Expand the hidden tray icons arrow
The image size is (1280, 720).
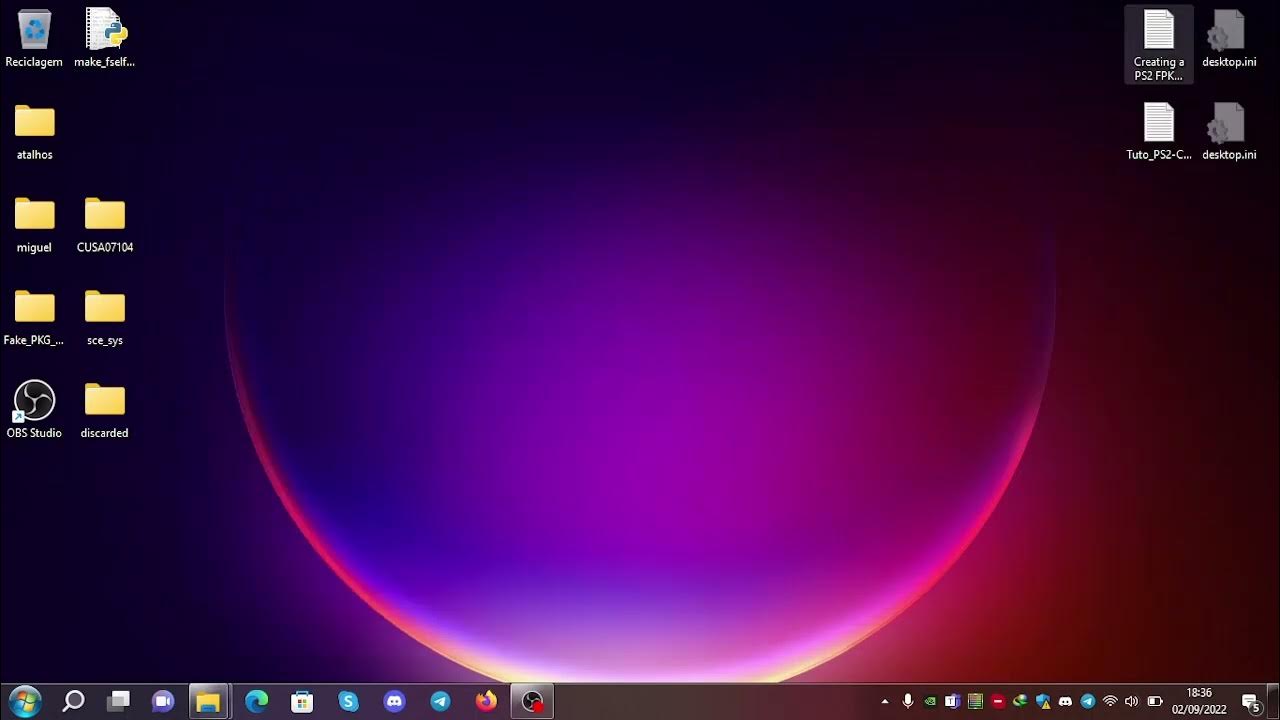coord(884,702)
